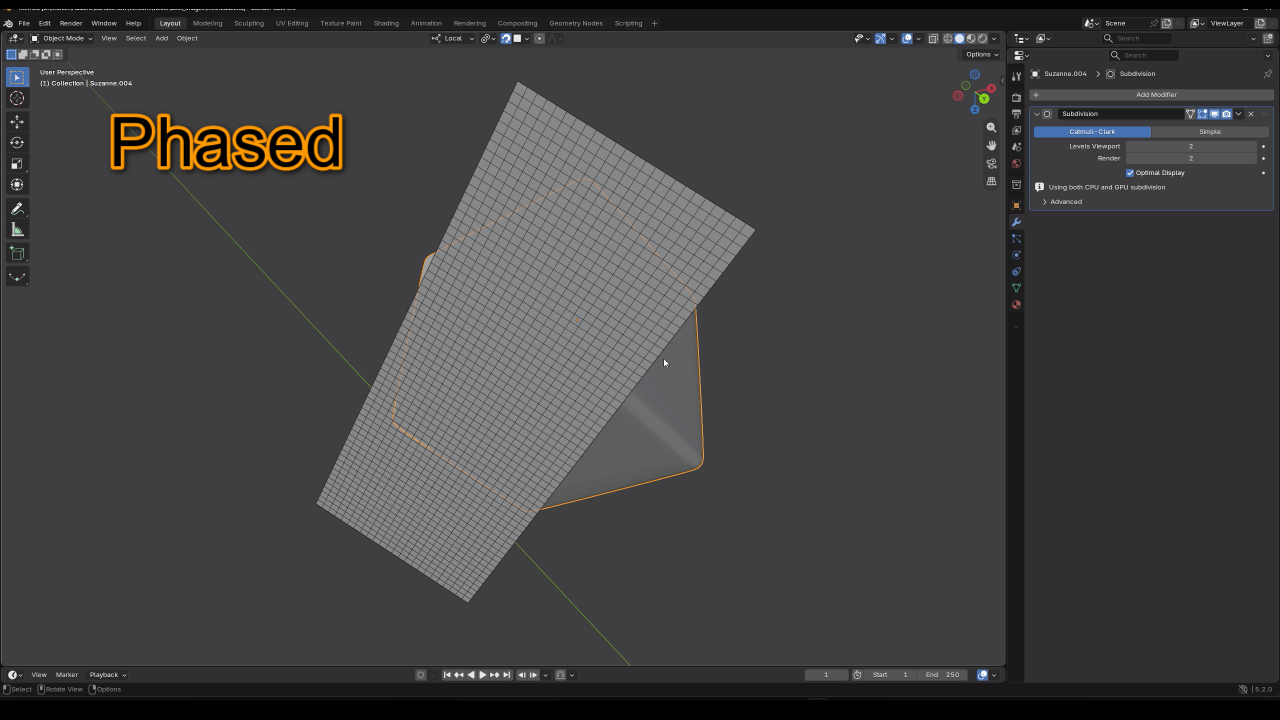Screen dimensions: 1280x720
Task: Open the viewport Add menu
Action: point(161,39)
